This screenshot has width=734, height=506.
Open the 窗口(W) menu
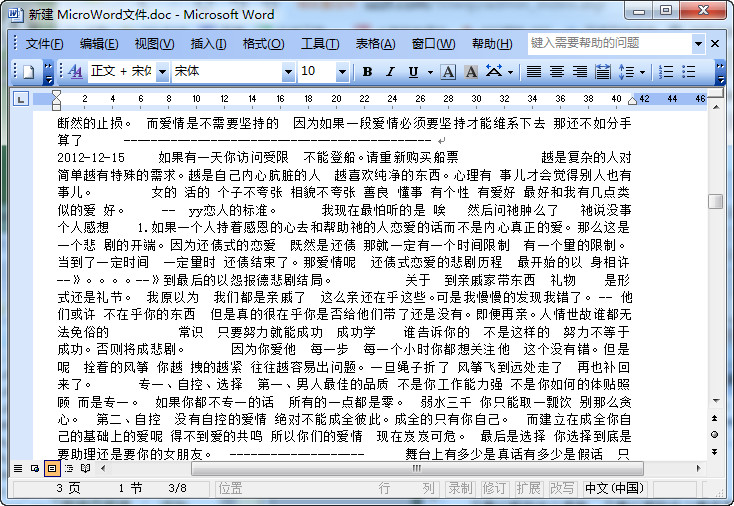pos(433,44)
